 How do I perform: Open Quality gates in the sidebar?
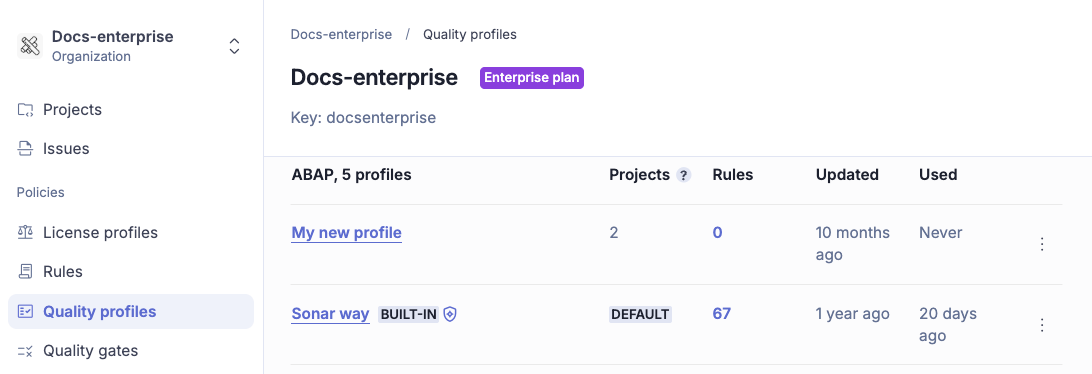pos(91,350)
